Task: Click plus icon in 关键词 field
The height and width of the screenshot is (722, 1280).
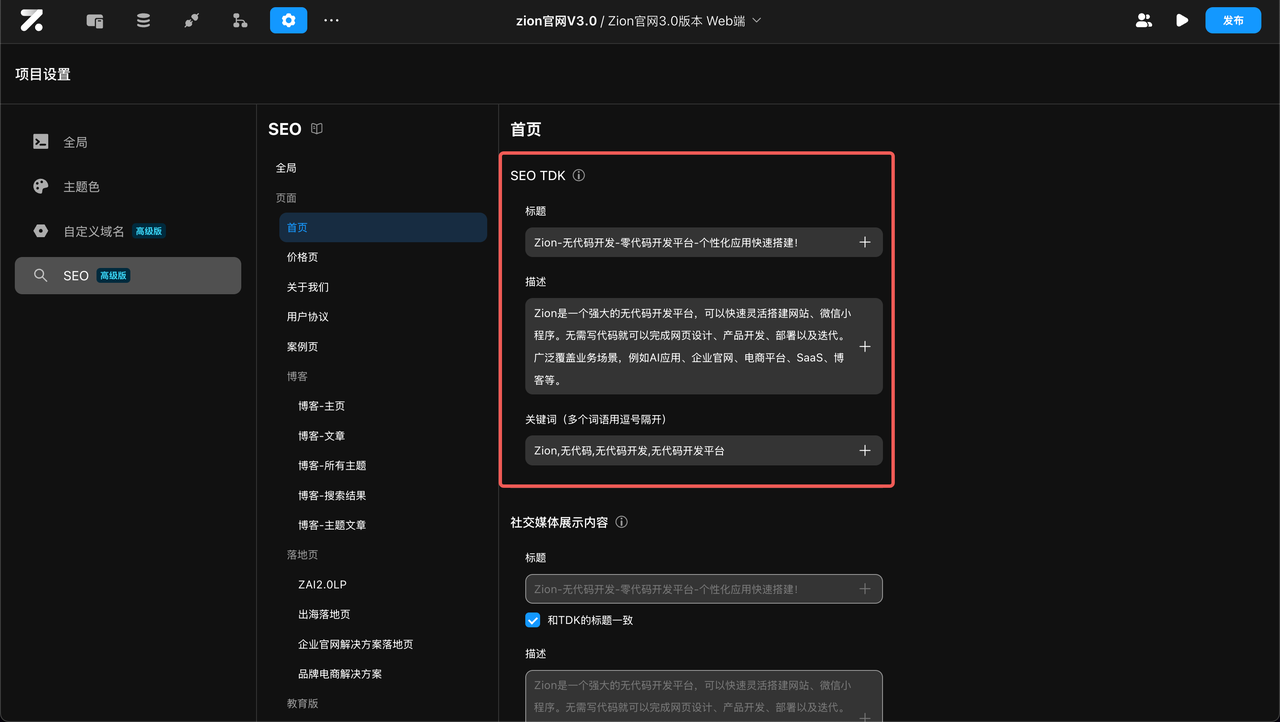Action: [x=865, y=451]
